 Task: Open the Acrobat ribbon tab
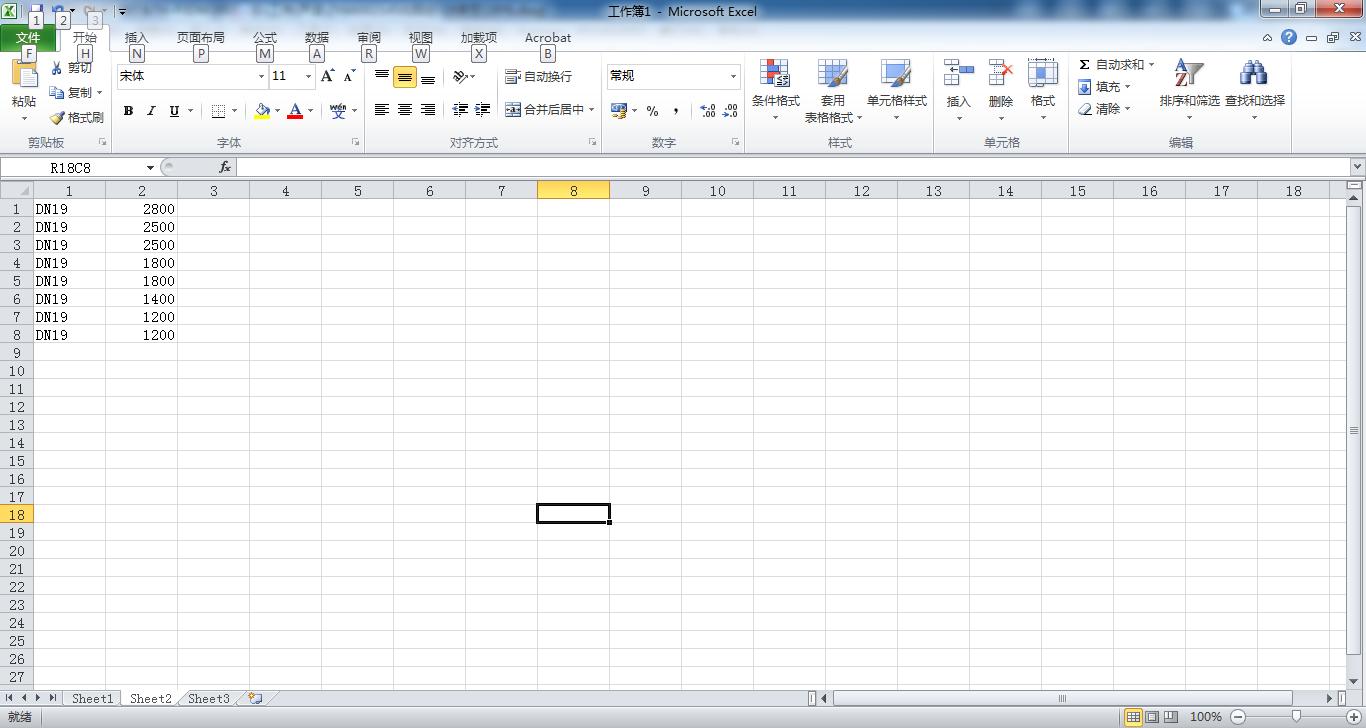click(x=548, y=38)
